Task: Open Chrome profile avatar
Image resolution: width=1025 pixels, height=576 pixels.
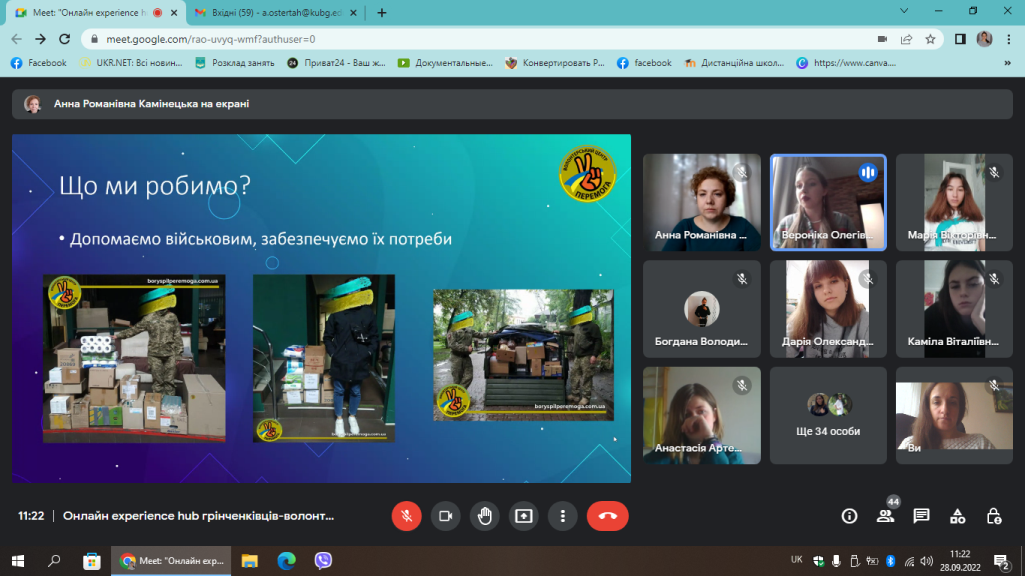Action: point(984,39)
